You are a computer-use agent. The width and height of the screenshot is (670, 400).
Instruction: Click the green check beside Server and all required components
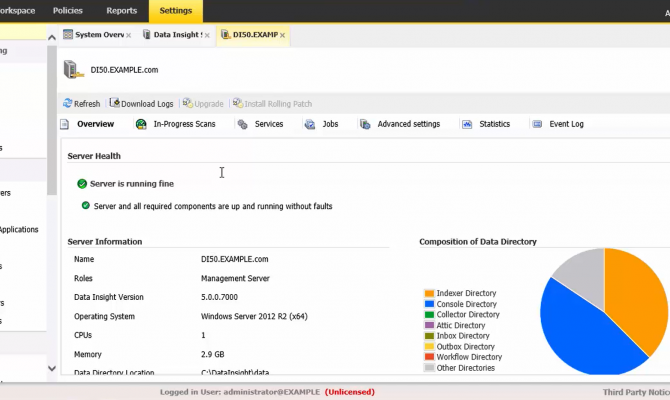click(85, 206)
